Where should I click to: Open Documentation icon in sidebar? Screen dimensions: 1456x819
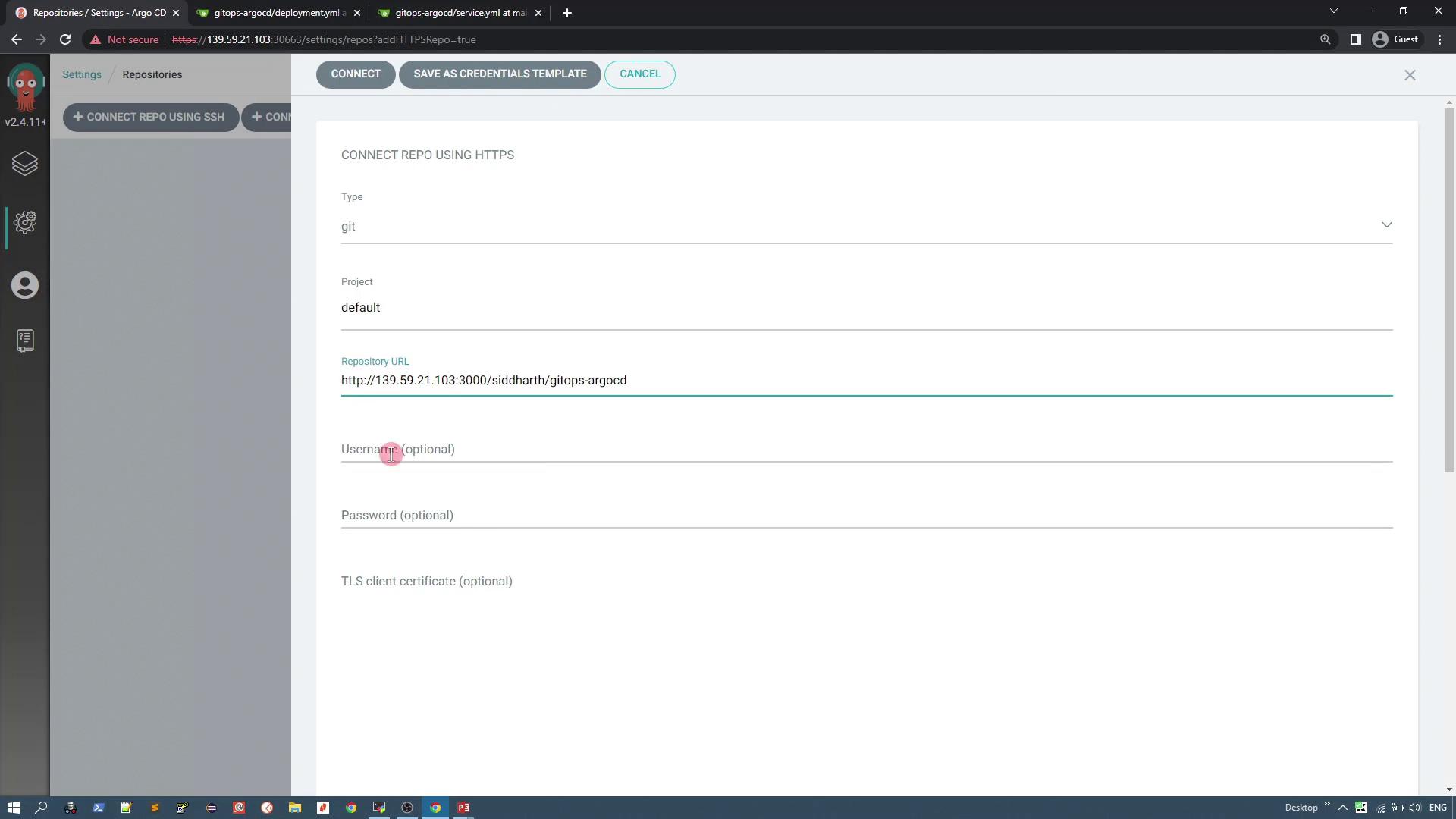[25, 340]
